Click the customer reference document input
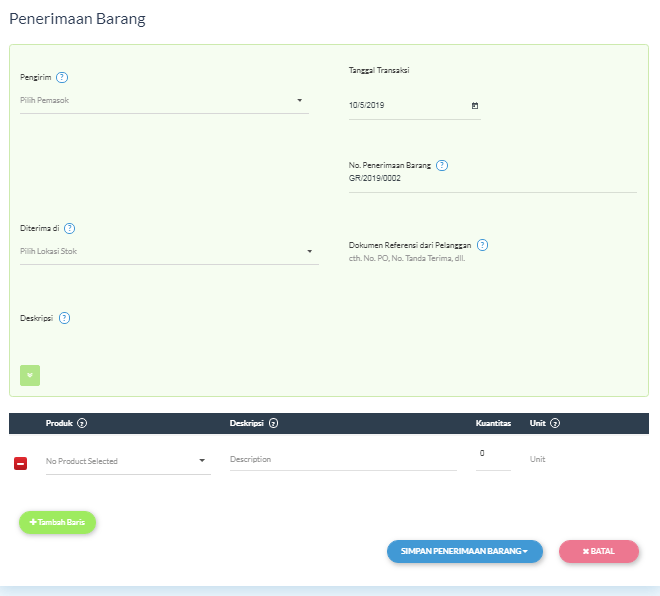Viewport: 660px width, 596px height. [x=492, y=258]
